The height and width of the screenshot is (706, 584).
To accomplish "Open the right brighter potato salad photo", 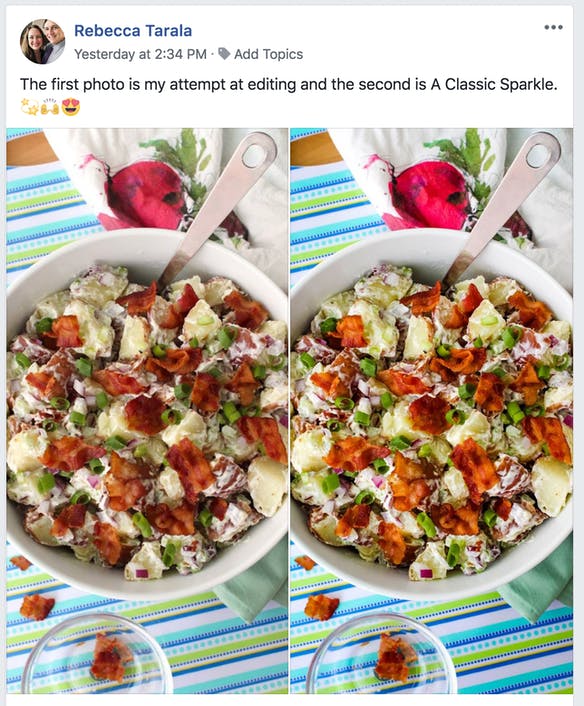I will (x=432, y=411).
